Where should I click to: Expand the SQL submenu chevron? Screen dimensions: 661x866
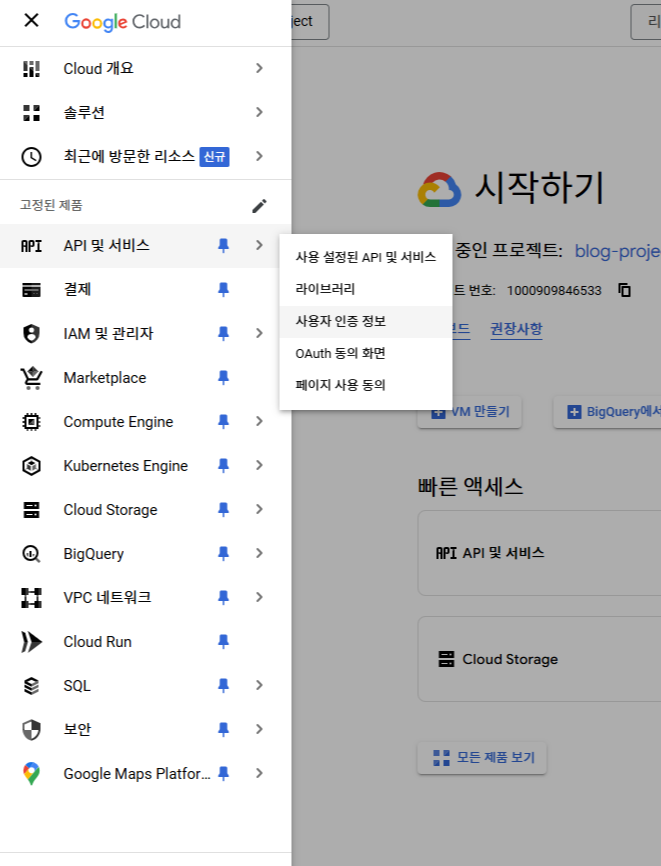pos(259,685)
